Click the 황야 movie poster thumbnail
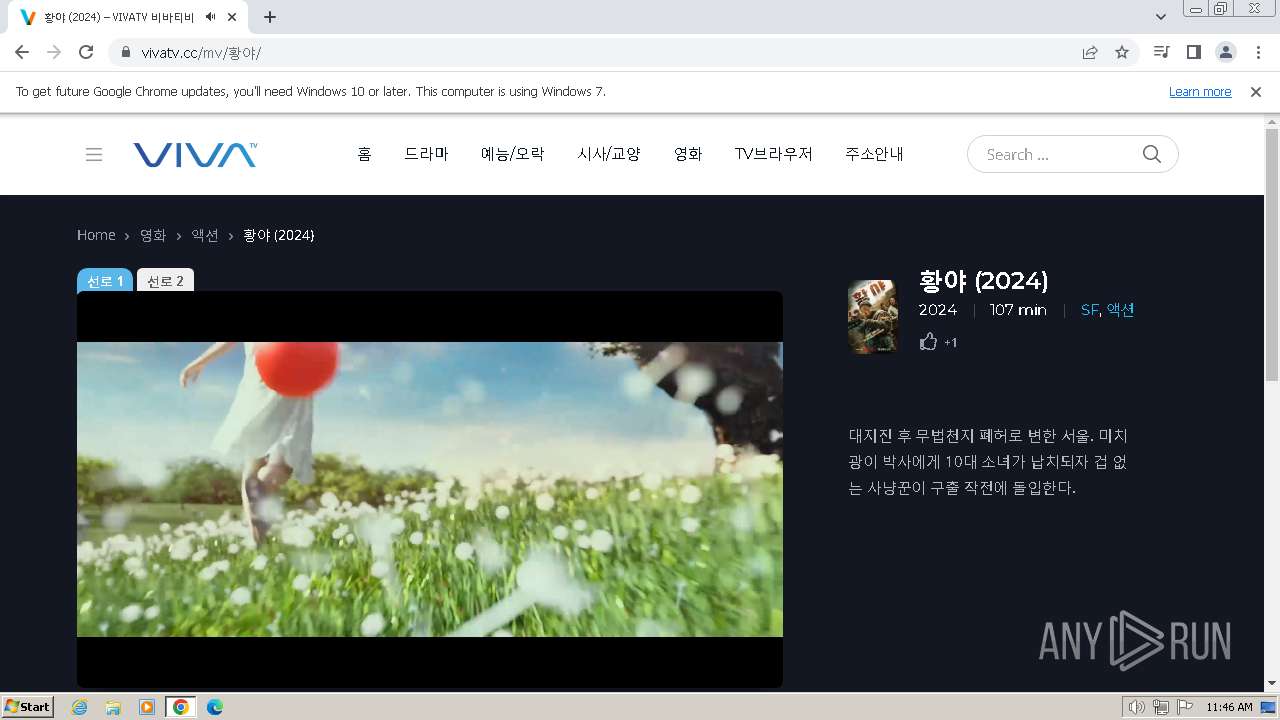 (873, 317)
